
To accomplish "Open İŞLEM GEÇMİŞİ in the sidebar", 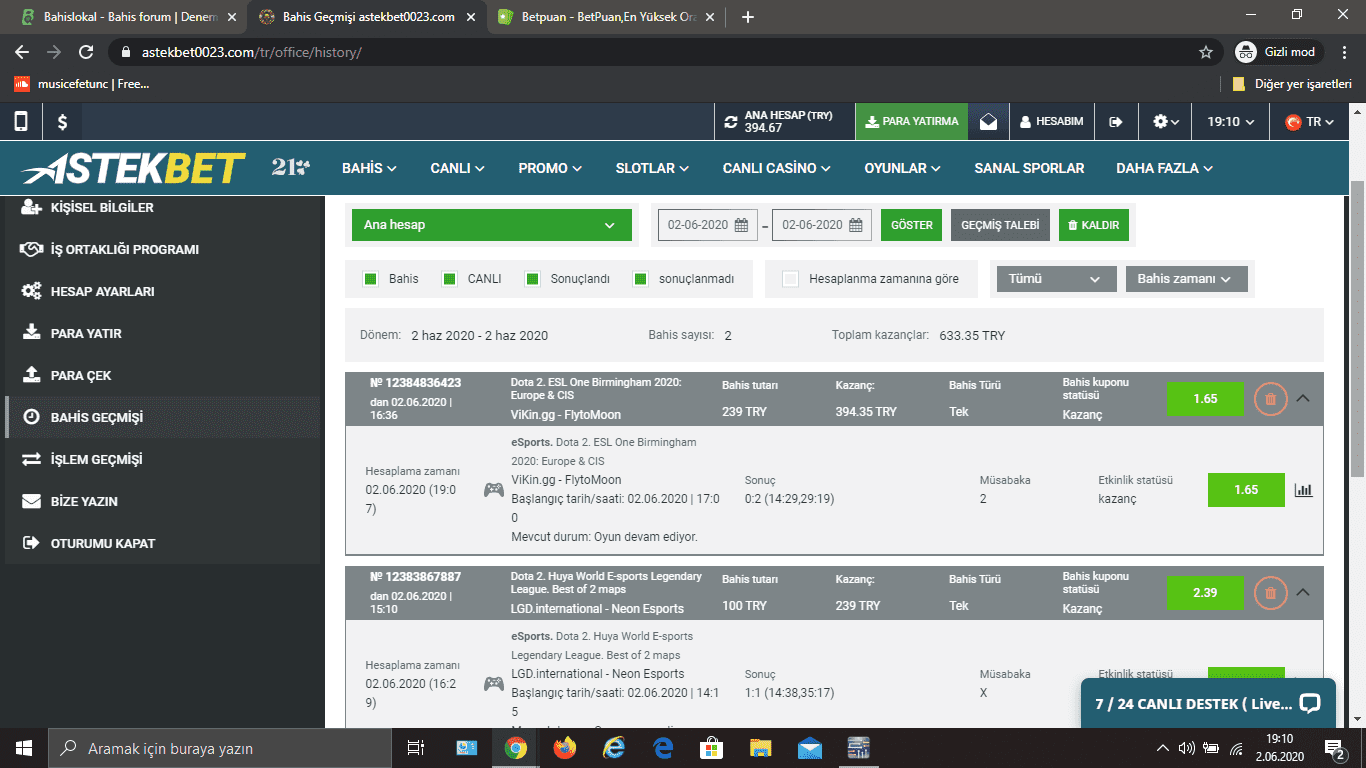I will [x=96, y=459].
